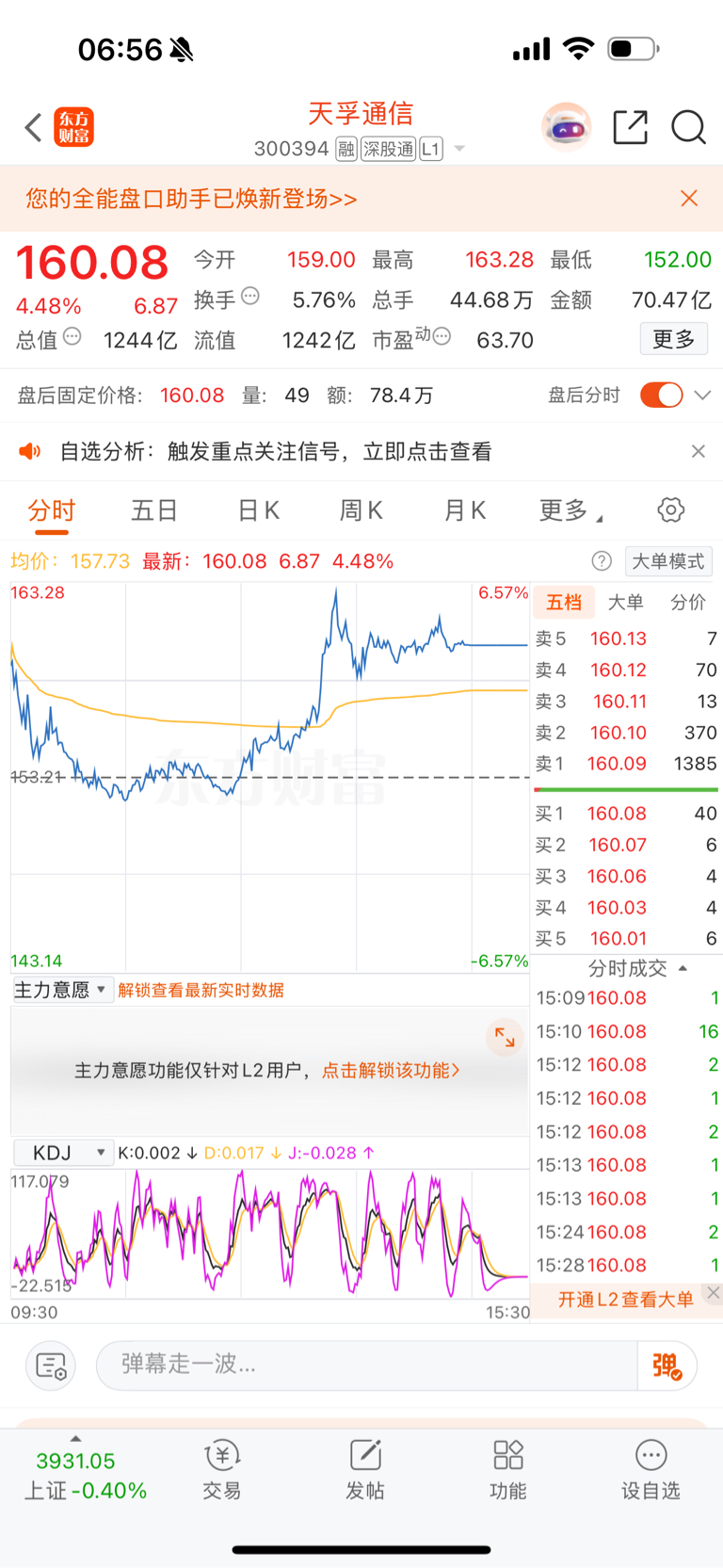Open chart settings gear icon

click(x=670, y=510)
